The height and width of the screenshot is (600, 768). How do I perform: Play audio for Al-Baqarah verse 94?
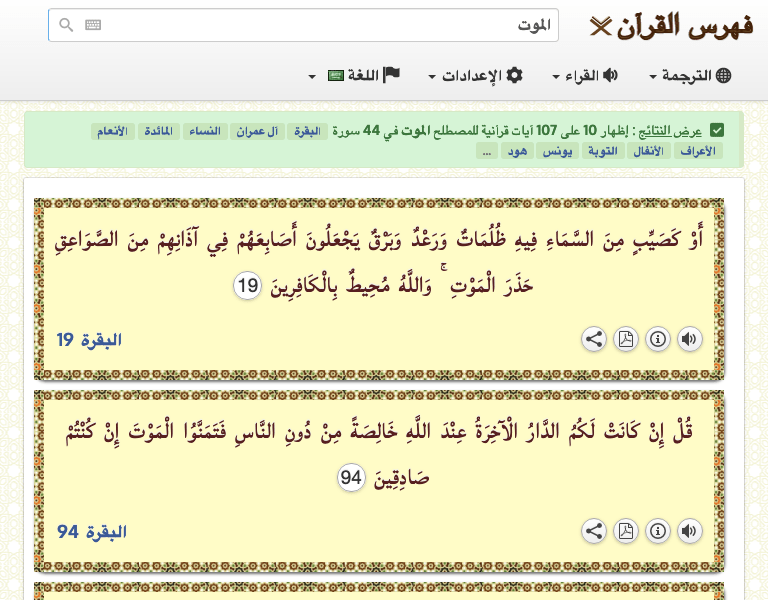point(689,531)
